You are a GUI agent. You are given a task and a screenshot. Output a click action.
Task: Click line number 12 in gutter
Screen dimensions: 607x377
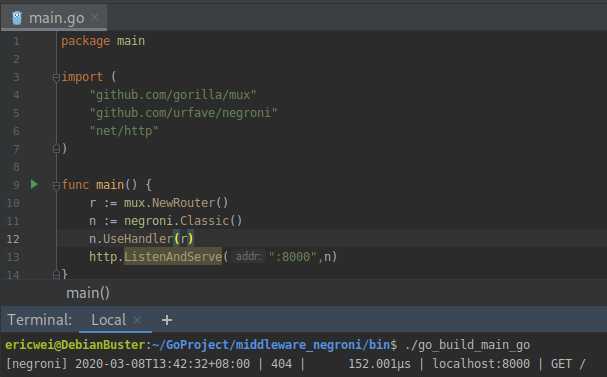(x=14, y=239)
